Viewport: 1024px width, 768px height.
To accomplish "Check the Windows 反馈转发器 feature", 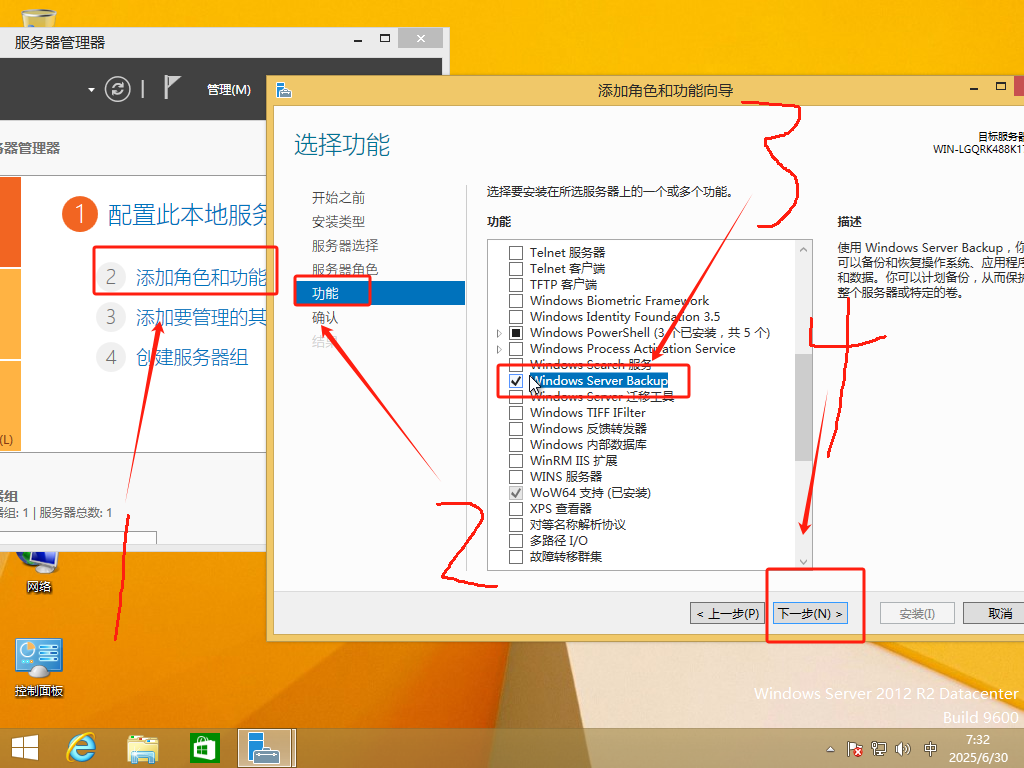I will 516,428.
